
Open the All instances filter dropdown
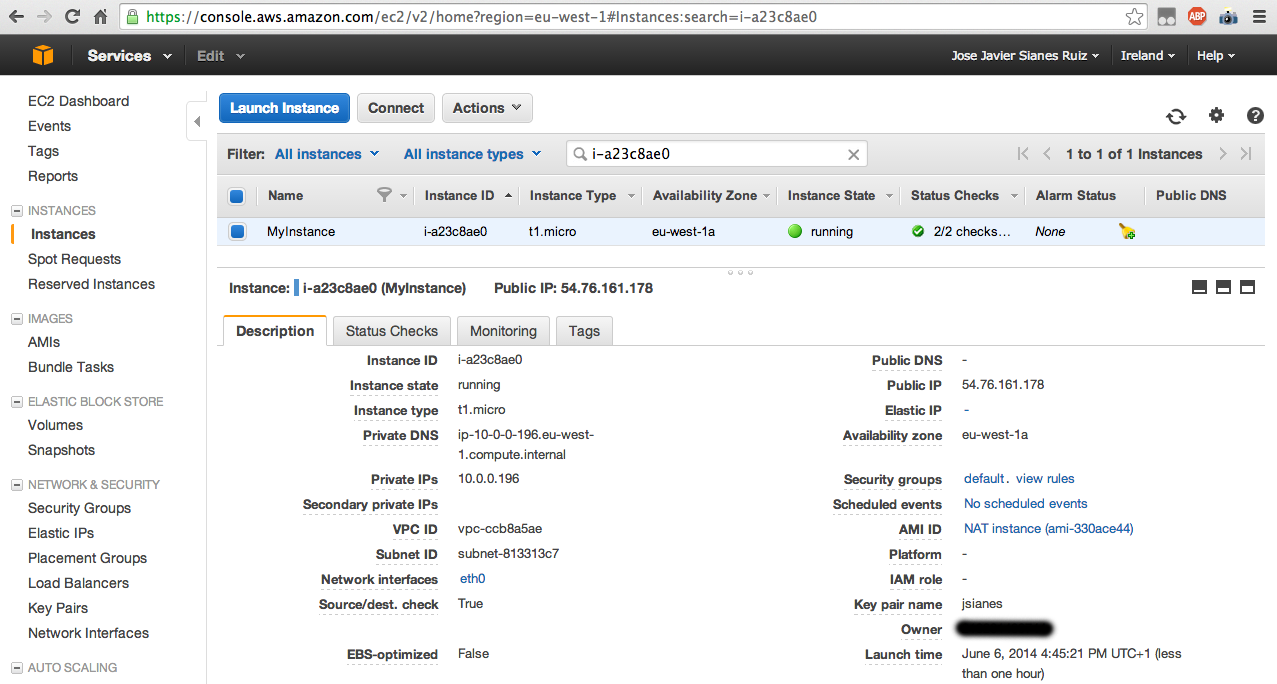point(327,154)
